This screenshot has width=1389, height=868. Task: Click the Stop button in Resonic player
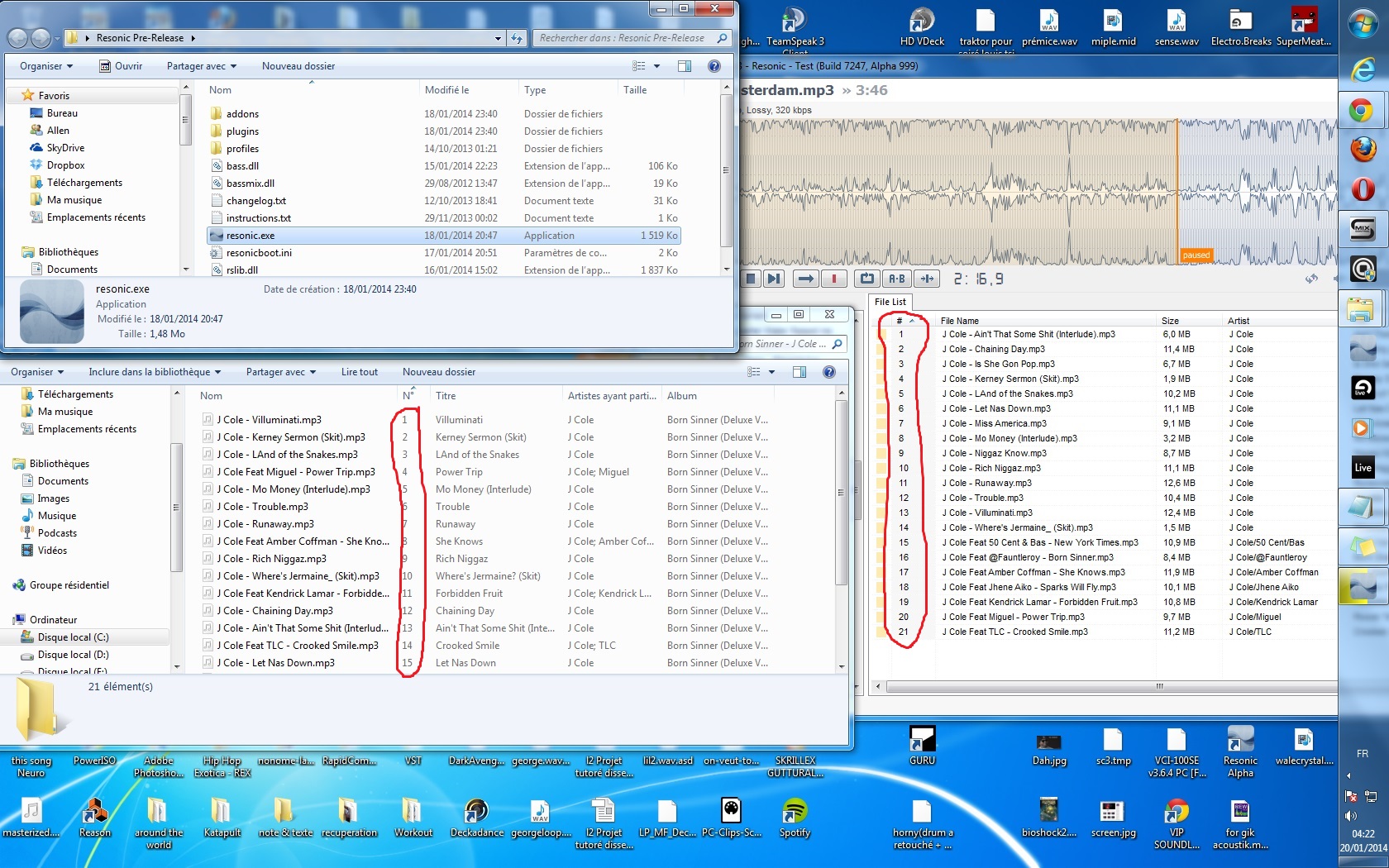[x=751, y=279]
